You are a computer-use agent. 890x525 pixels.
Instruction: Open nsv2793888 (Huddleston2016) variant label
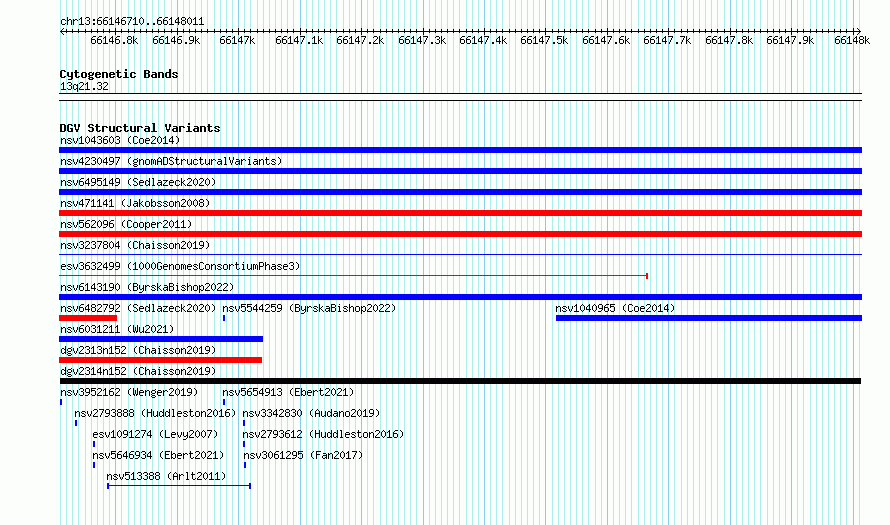click(x=155, y=413)
